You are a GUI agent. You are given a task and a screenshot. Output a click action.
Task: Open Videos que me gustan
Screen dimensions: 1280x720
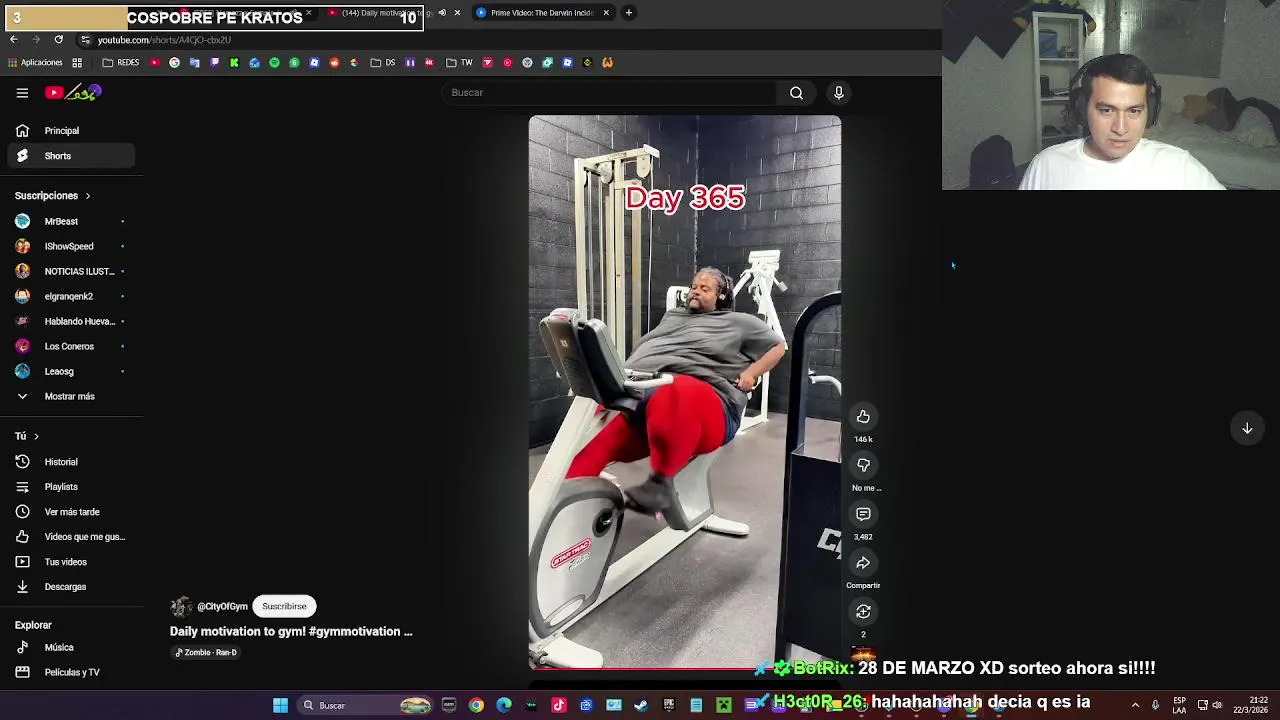70,537
